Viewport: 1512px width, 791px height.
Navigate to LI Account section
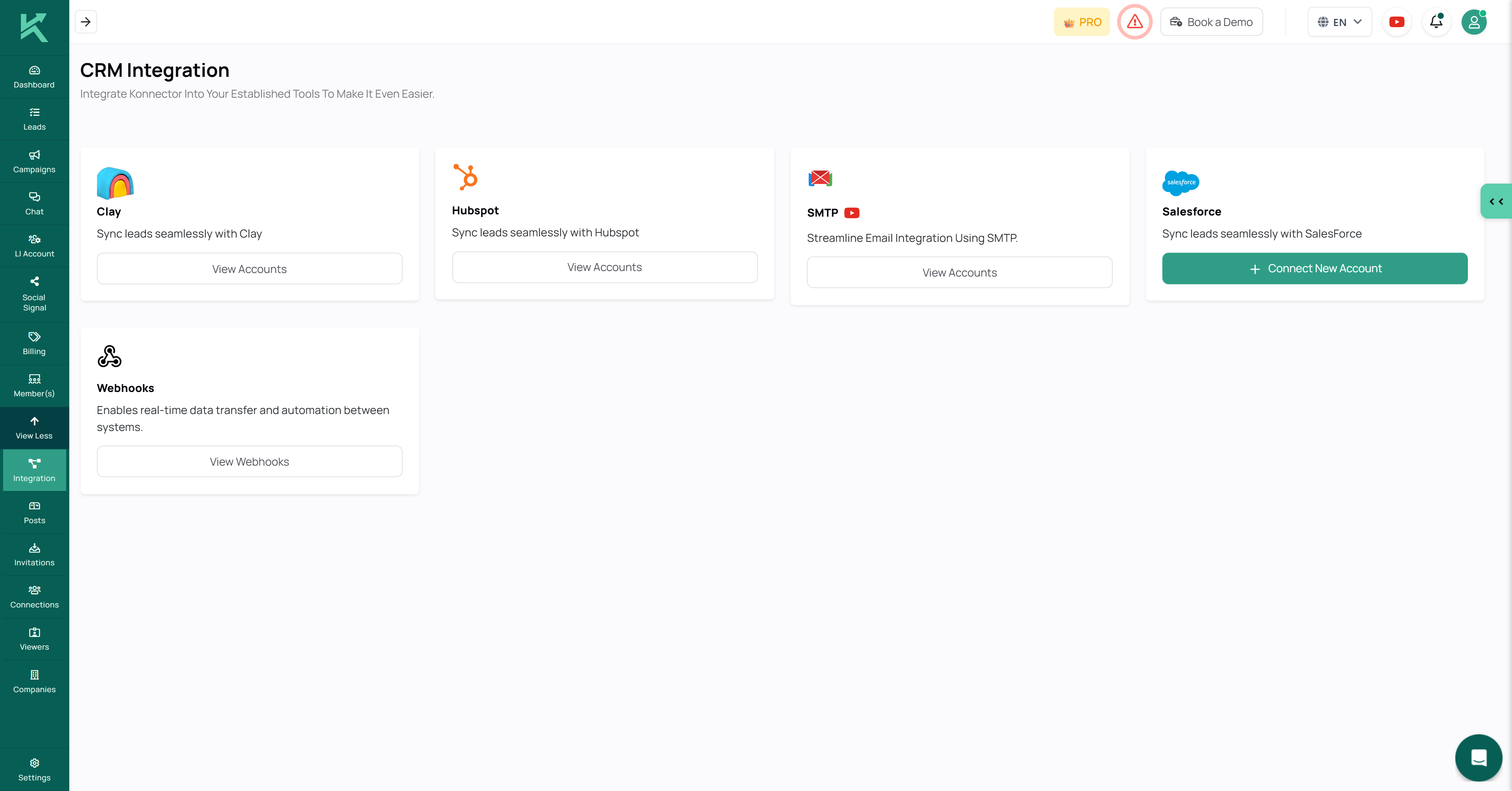pyautogui.click(x=34, y=245)
